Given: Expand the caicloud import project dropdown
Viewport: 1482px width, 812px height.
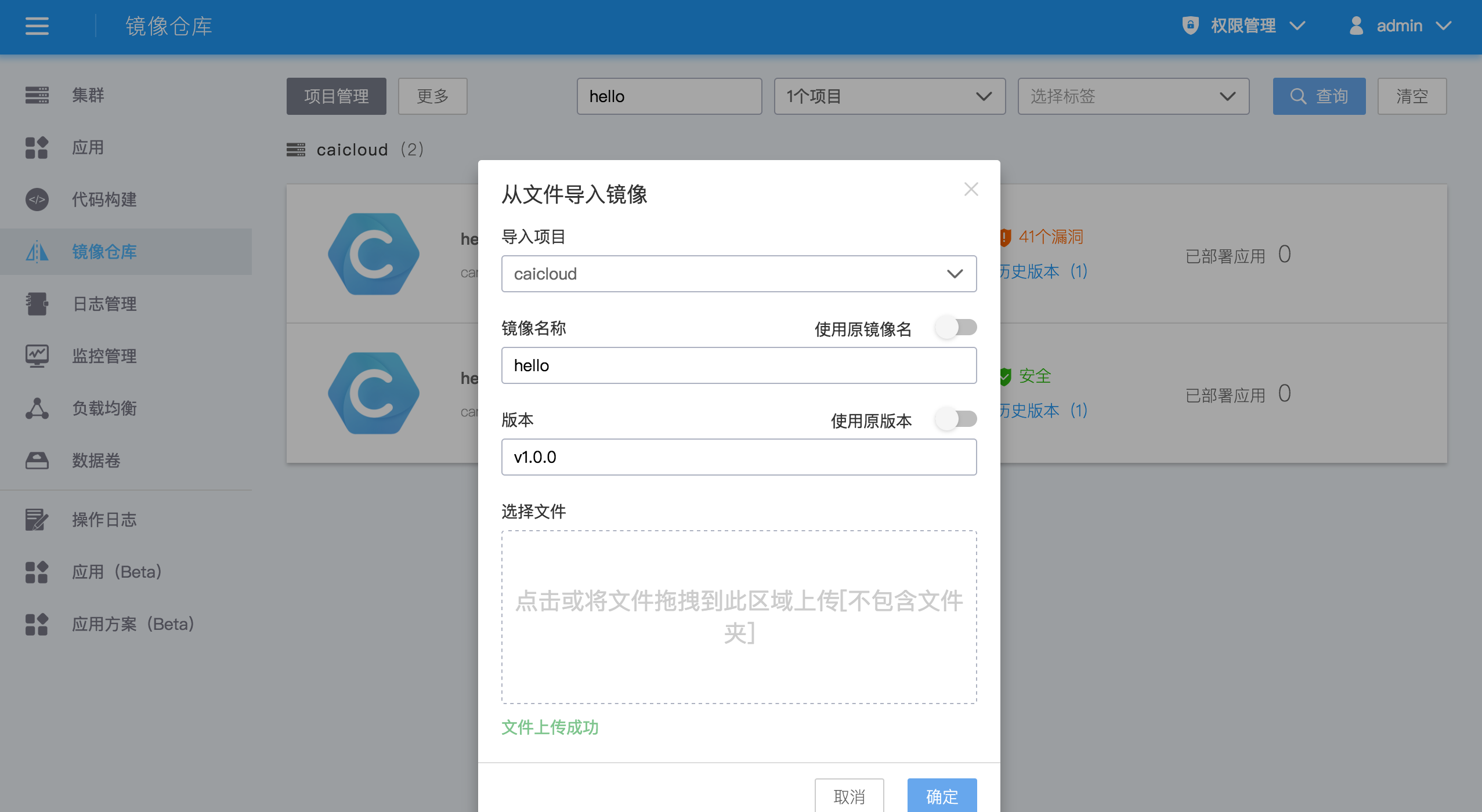Looking at the screenshot, I should pos(738,274).
